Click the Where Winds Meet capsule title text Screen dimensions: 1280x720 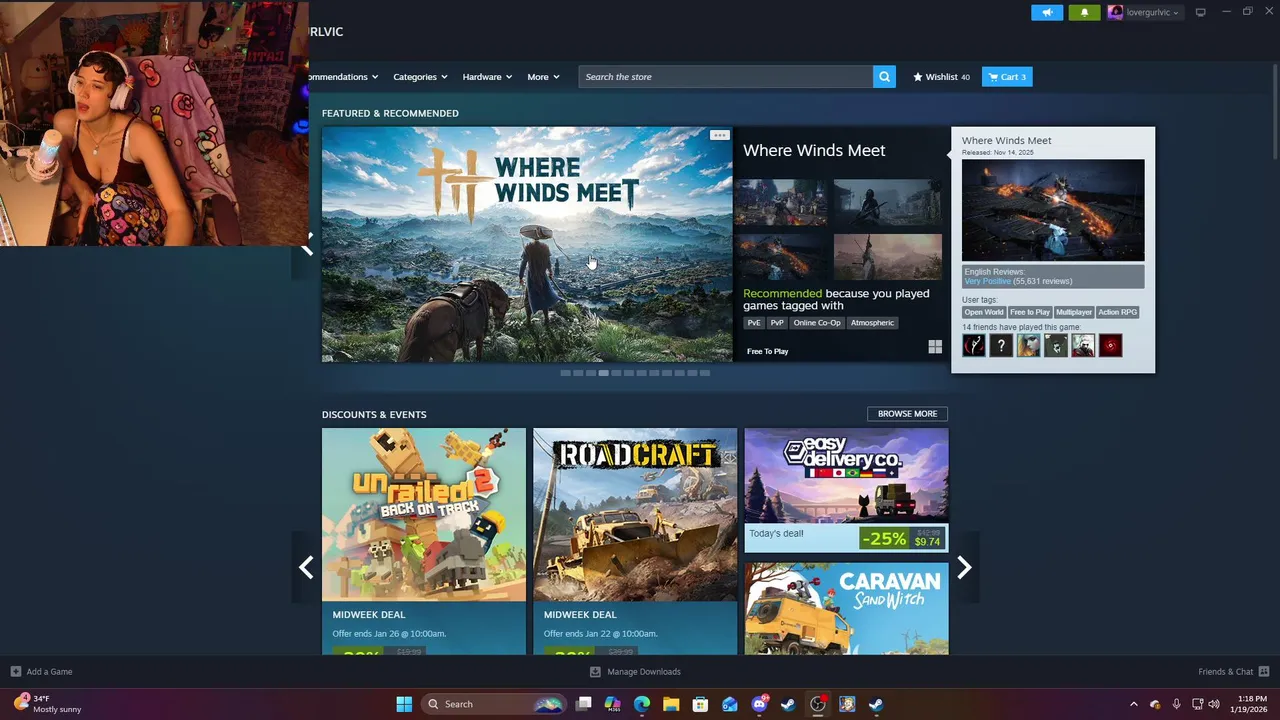pyautogui.click(x=814, y=150)
